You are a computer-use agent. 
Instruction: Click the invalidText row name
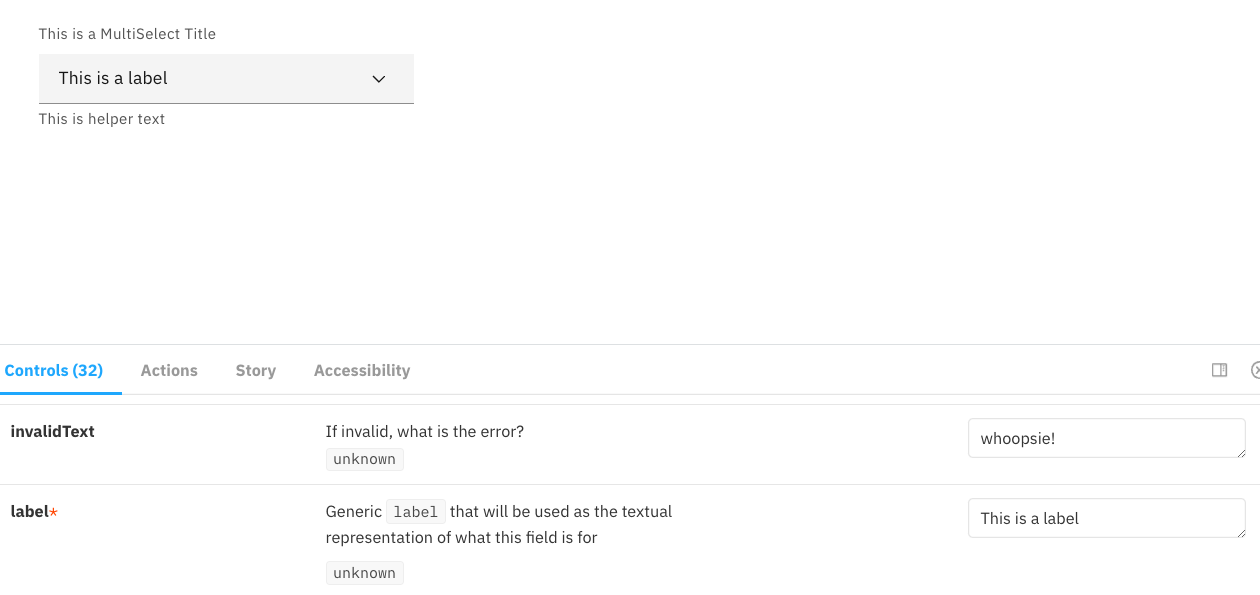point(52,431)
